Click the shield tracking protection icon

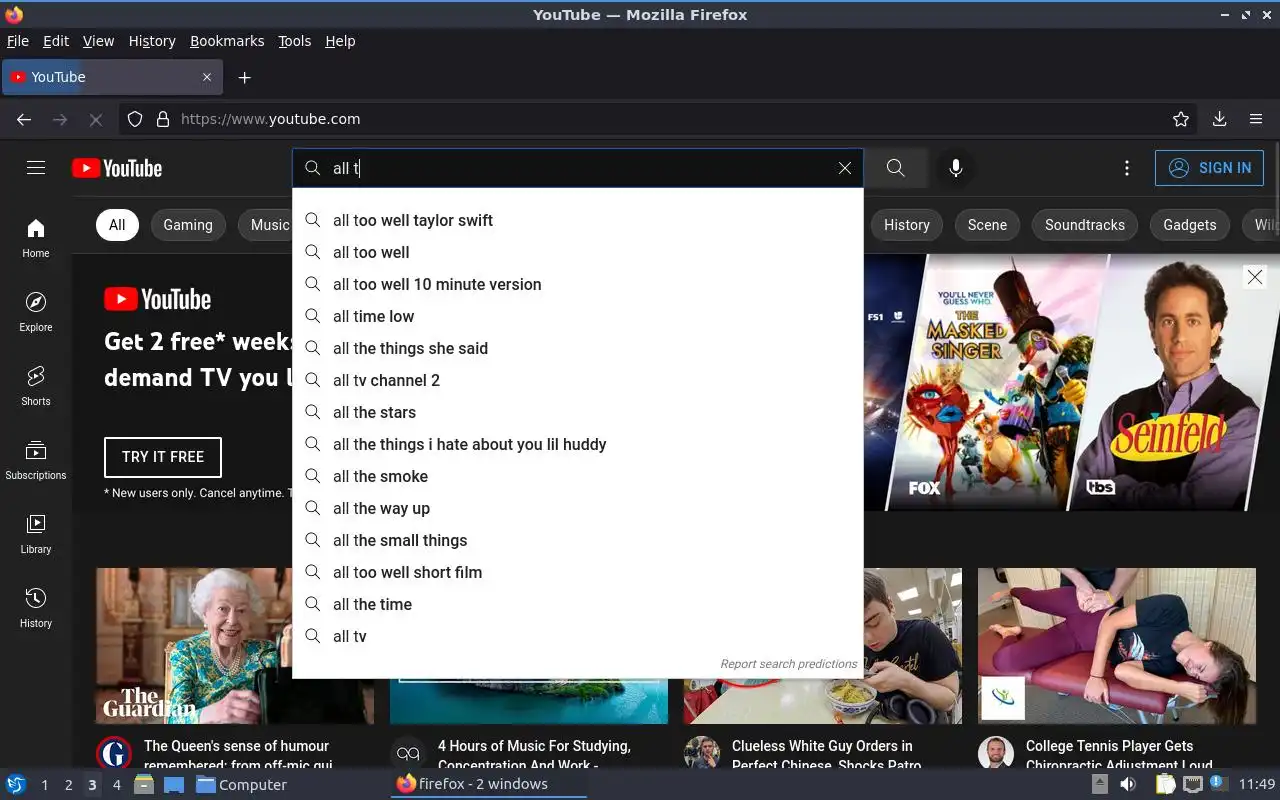pos(135,119)
